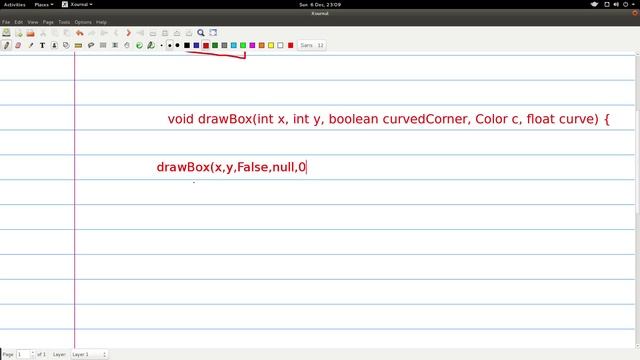640x360 pixels.
Task: Pick the dark blue color swatch
Action: (x=196, y=45)
